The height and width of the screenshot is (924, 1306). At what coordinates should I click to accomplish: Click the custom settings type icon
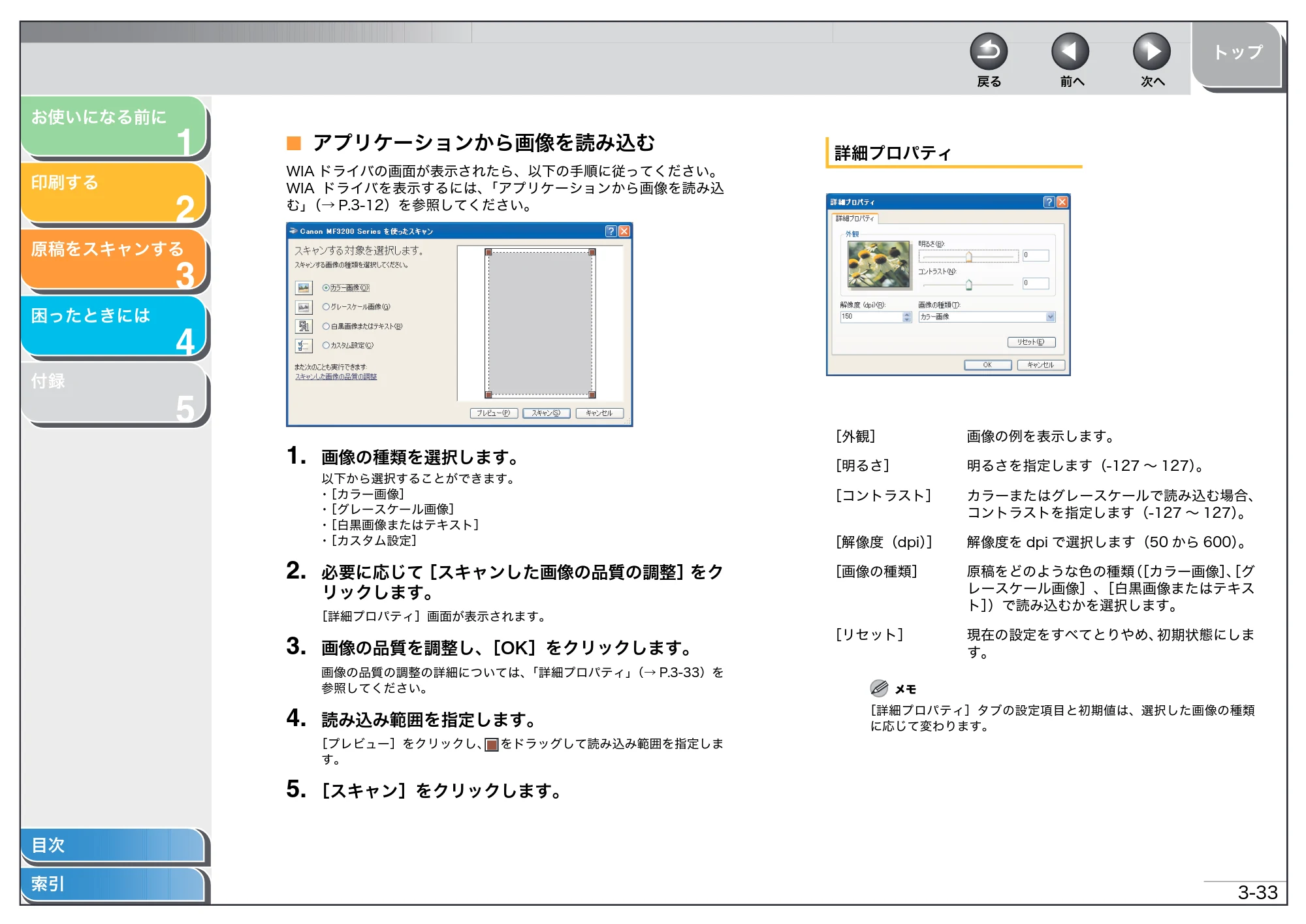point(304,345)
